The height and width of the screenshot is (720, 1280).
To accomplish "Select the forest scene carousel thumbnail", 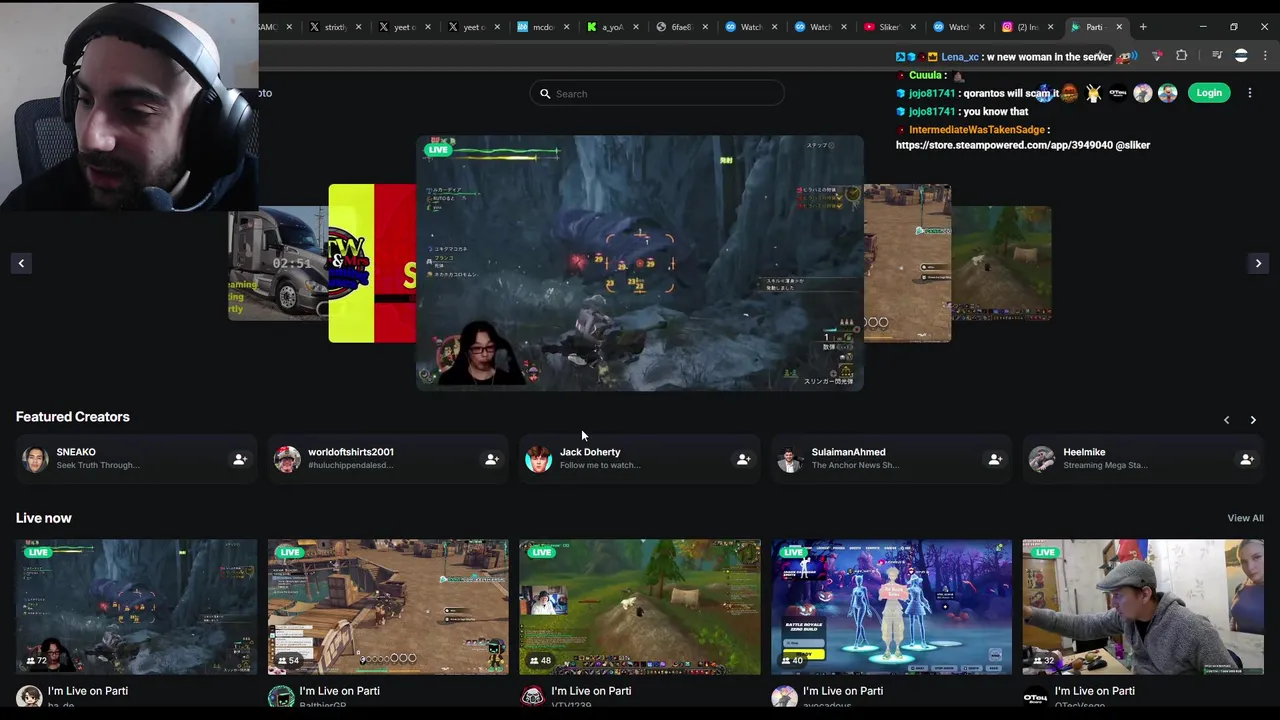I will pyautogui.click(x=1002, y=263).
